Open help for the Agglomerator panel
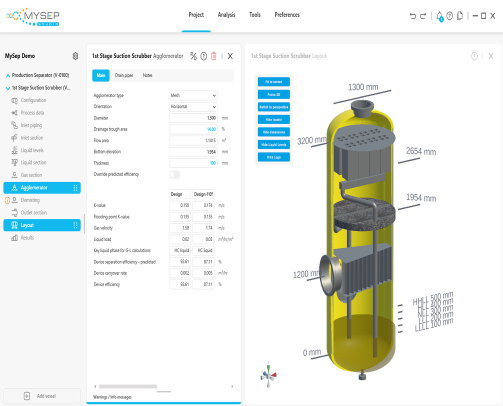This screenshot has height=406, width=503. click(x=204, y=56)
